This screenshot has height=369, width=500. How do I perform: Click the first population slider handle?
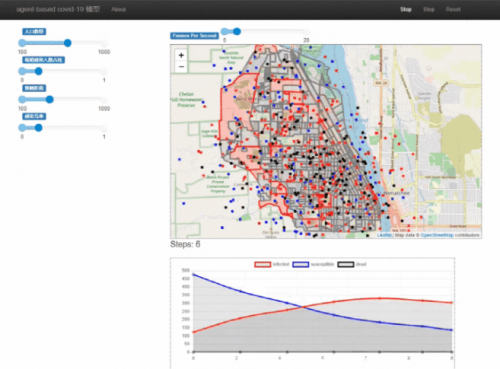(x=68, y=43)
